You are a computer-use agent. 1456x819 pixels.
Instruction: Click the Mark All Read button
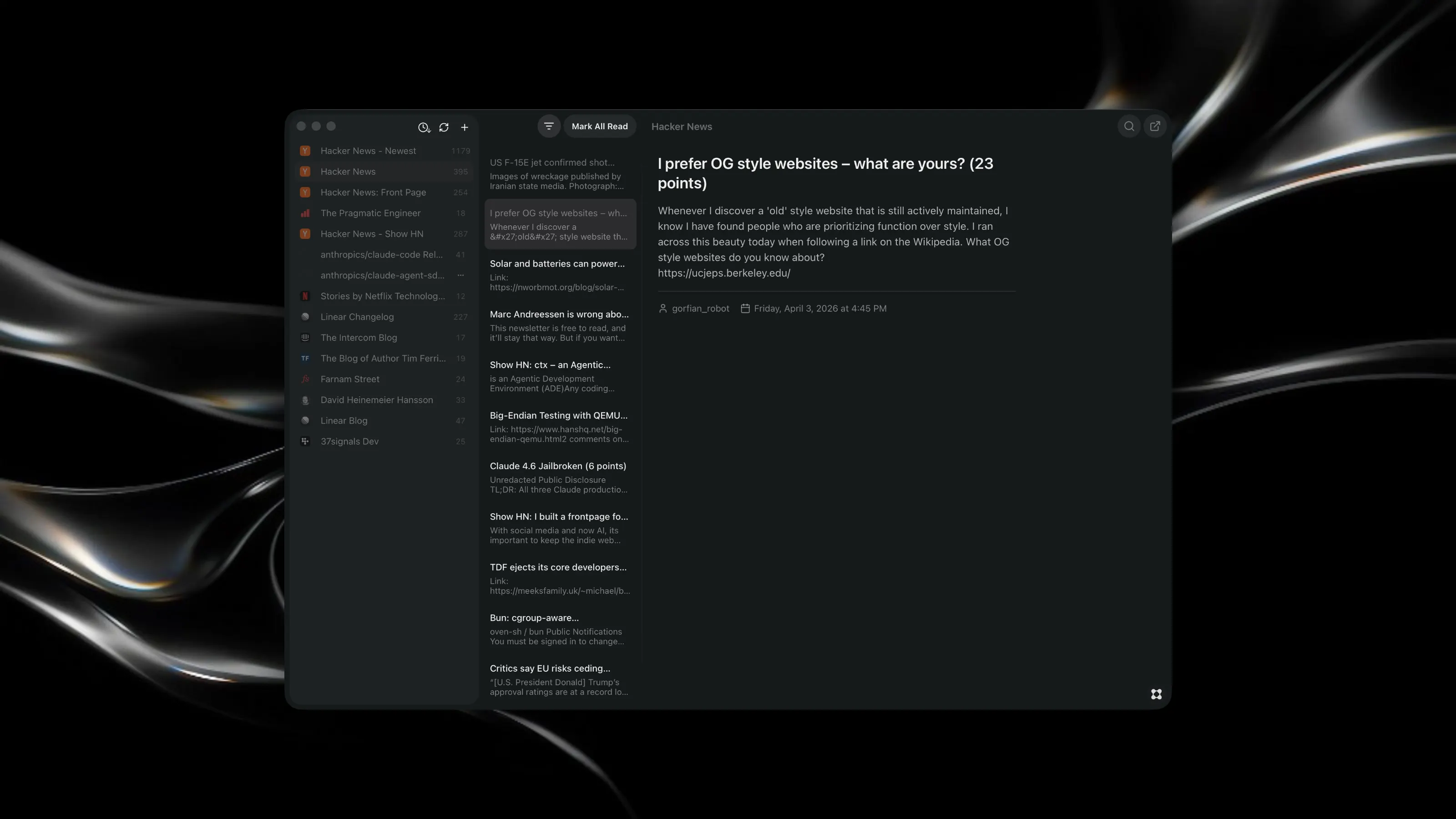pyautogui.click(x=600, y=126)
